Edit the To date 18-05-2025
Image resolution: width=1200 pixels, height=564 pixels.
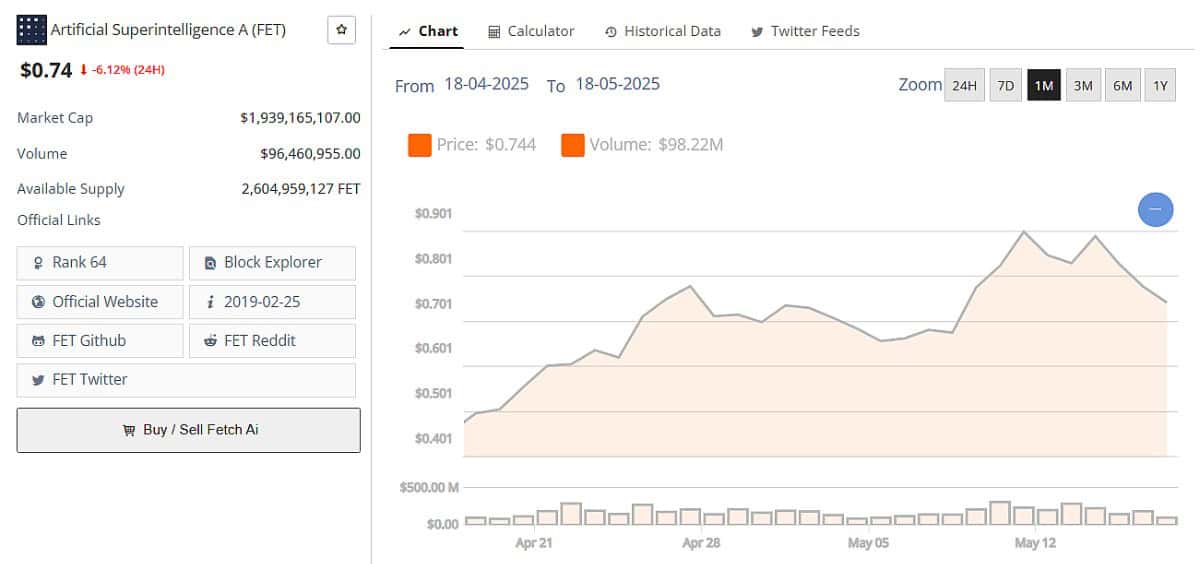point(617,84)
